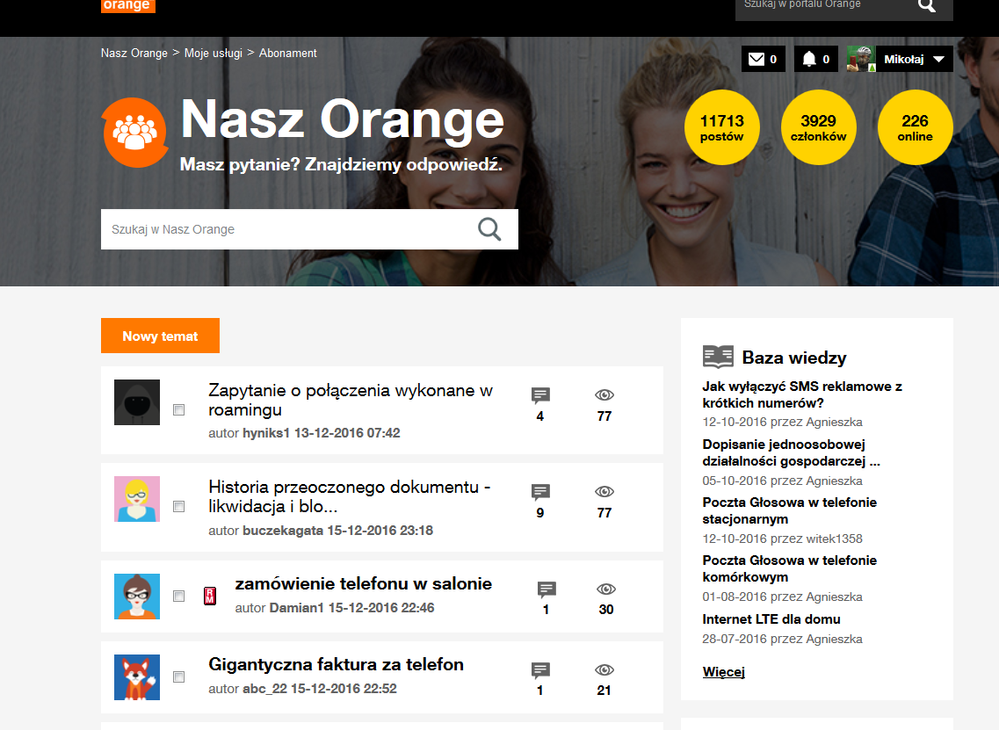Click the orange Nasz Orange community logo

(135, 130)
